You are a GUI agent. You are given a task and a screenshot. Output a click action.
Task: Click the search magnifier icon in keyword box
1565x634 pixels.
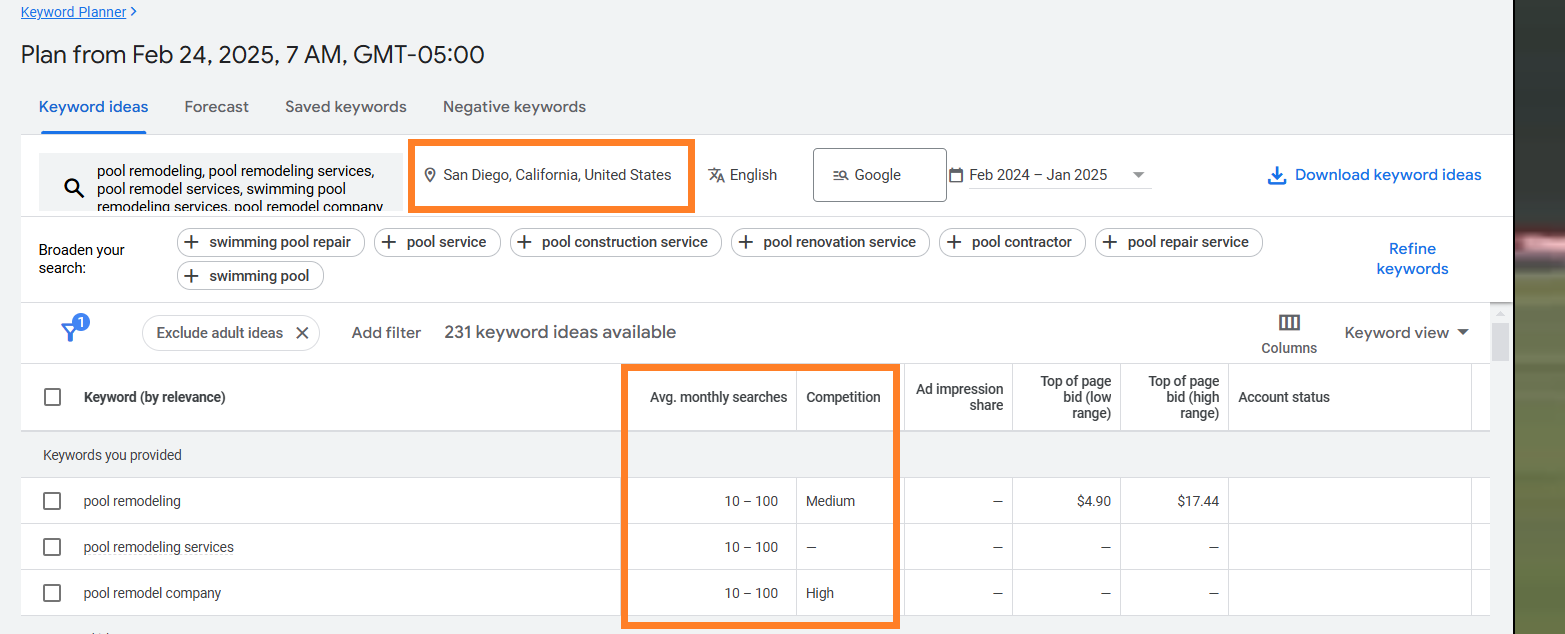74,187
